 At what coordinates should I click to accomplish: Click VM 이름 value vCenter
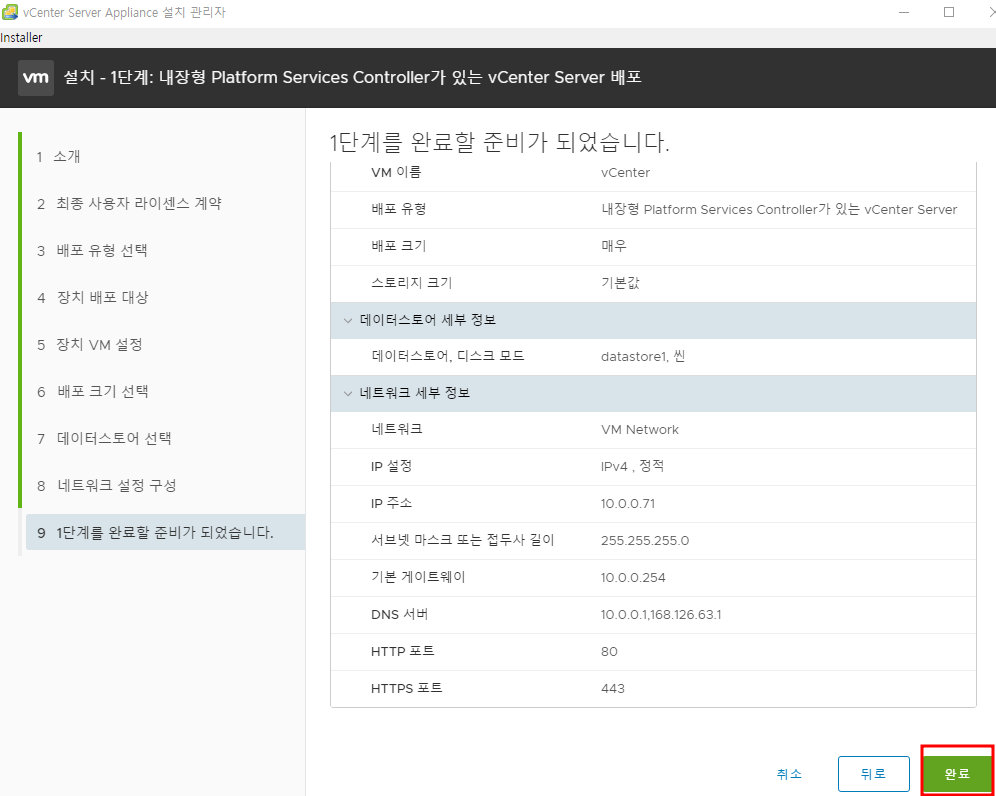(625, 173)
